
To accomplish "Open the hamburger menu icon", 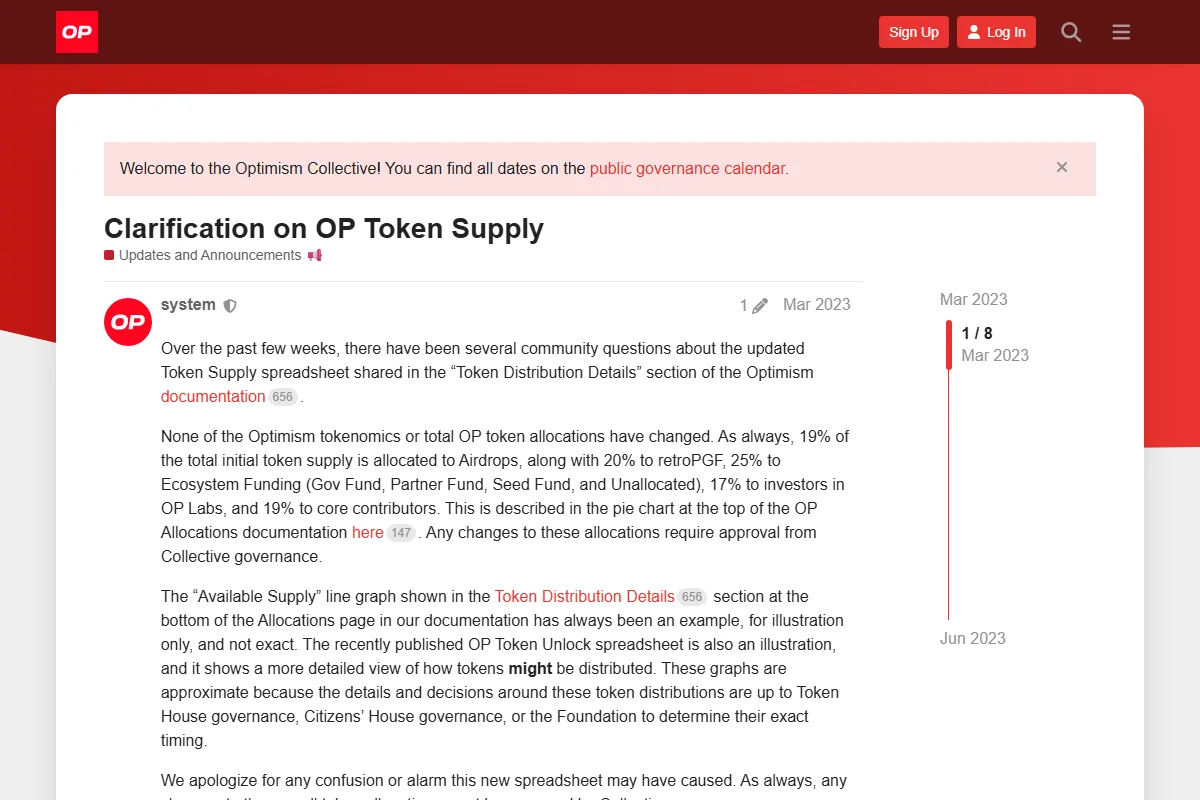I will tap(1121, 32).
